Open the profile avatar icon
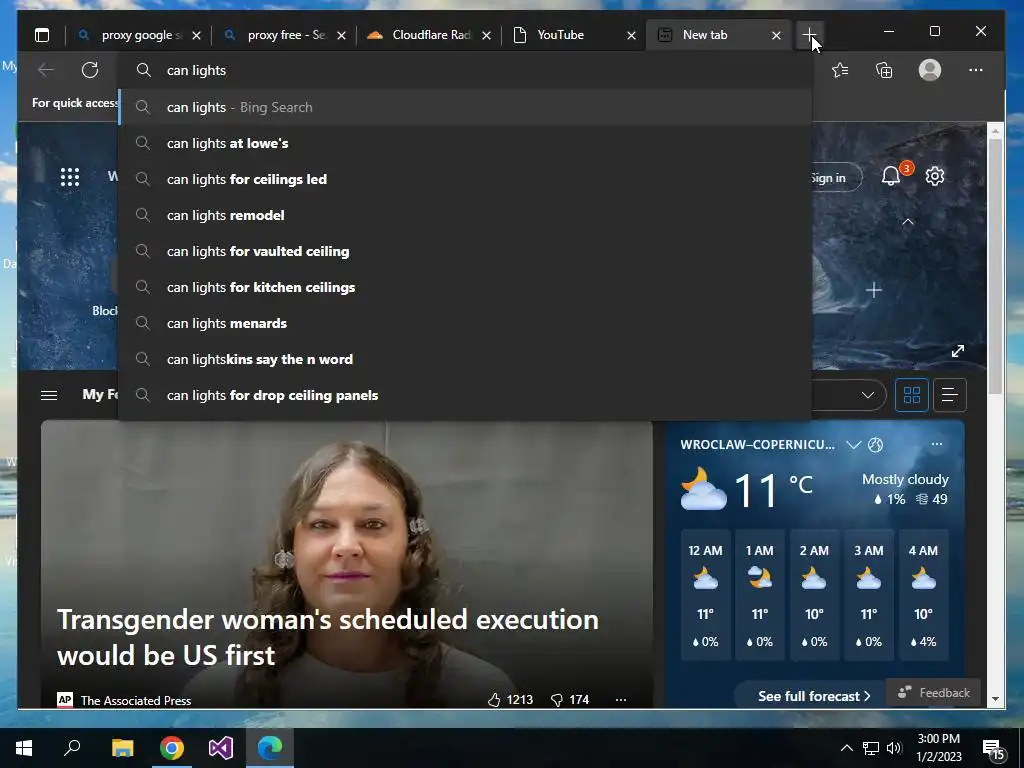 click(929, 70)
